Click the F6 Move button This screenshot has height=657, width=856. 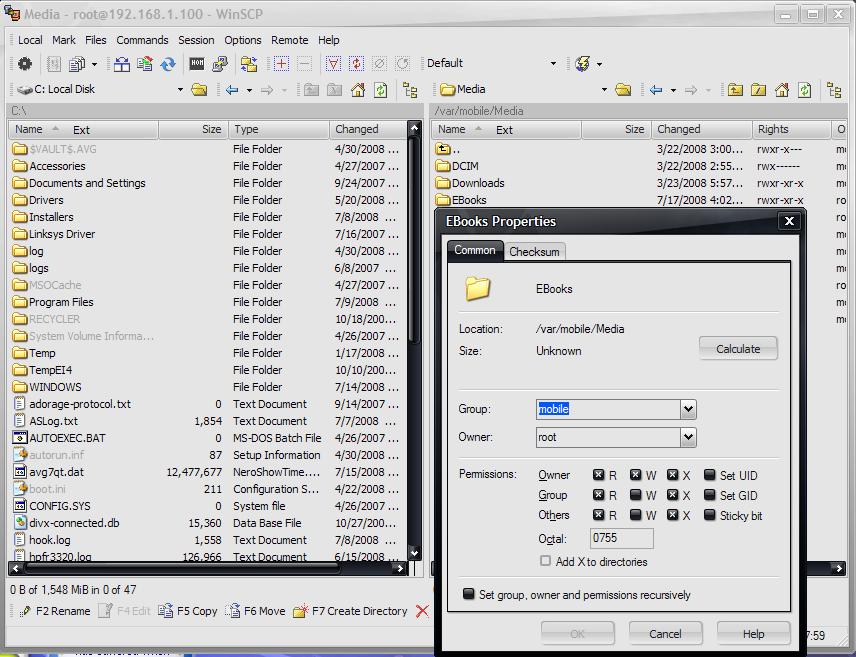click(x=255, y=611)
